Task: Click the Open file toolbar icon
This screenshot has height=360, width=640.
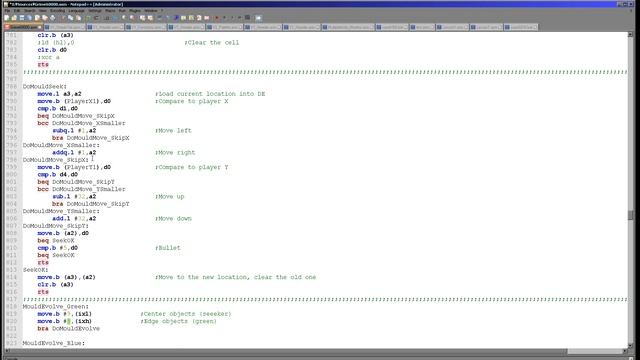Action: [x=14, y=18]
